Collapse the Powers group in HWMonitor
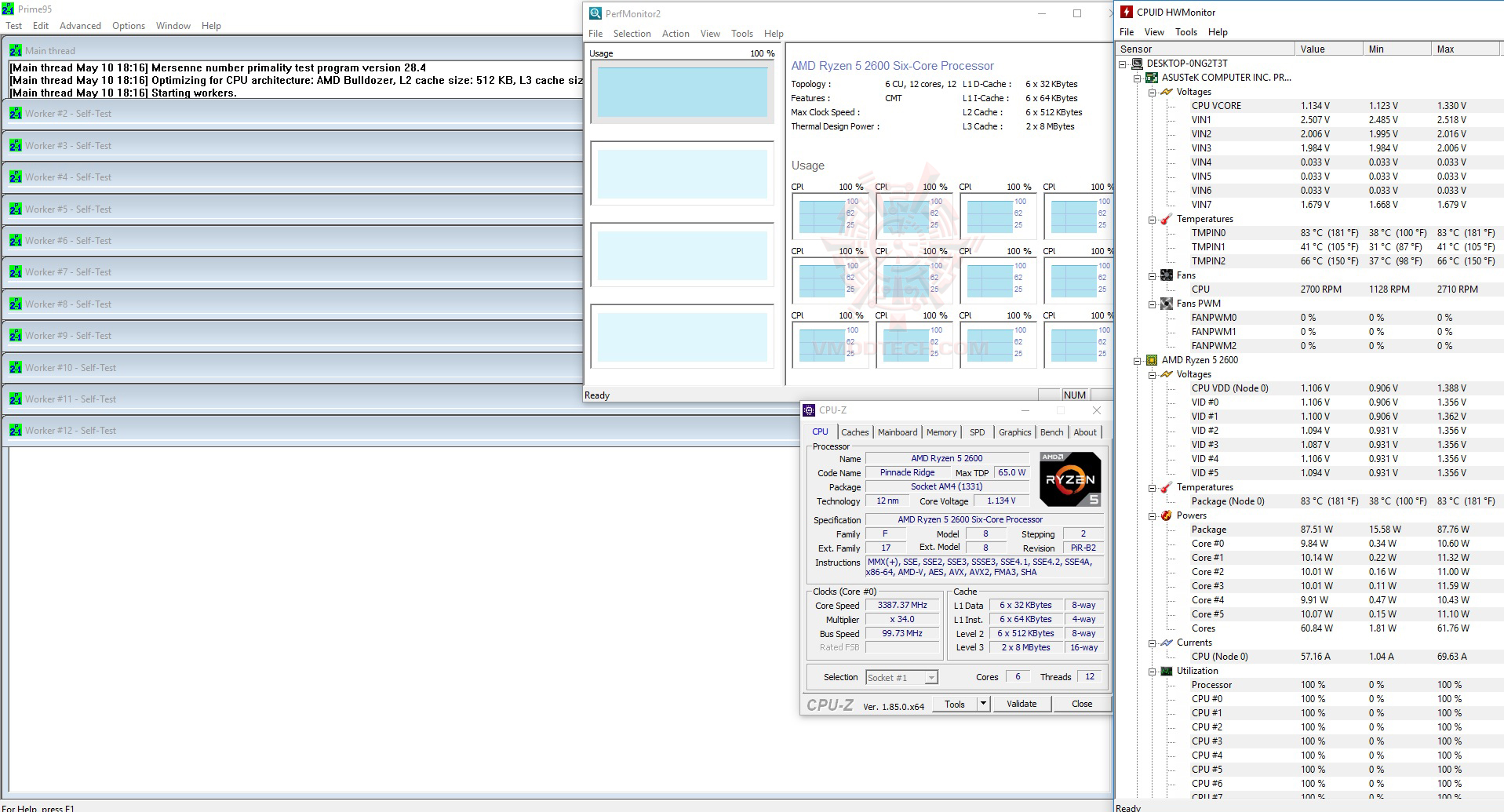 point(1152,515)
